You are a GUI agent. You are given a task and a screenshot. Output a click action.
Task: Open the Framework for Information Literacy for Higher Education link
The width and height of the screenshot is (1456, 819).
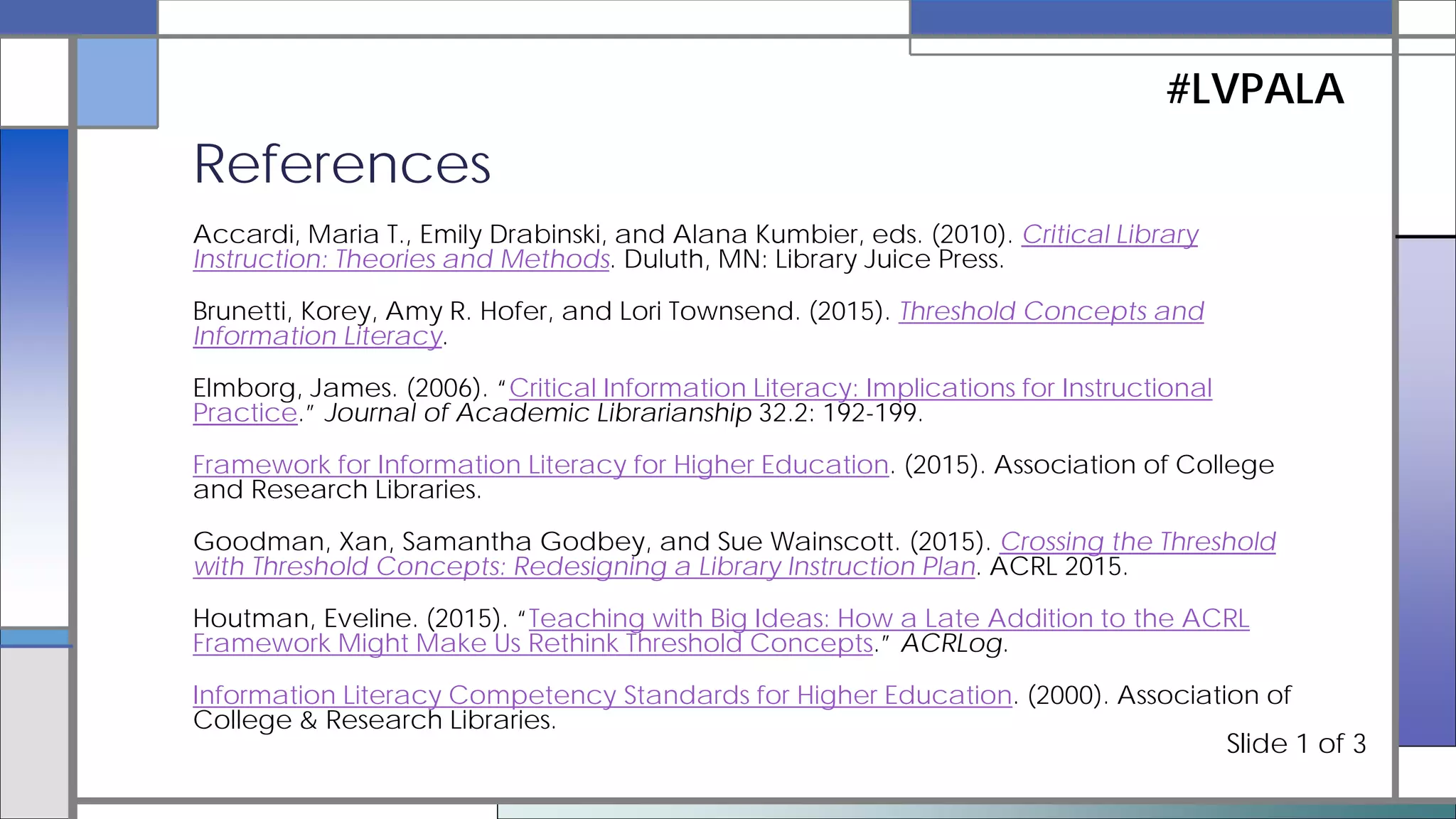click(x=541, y=465)
